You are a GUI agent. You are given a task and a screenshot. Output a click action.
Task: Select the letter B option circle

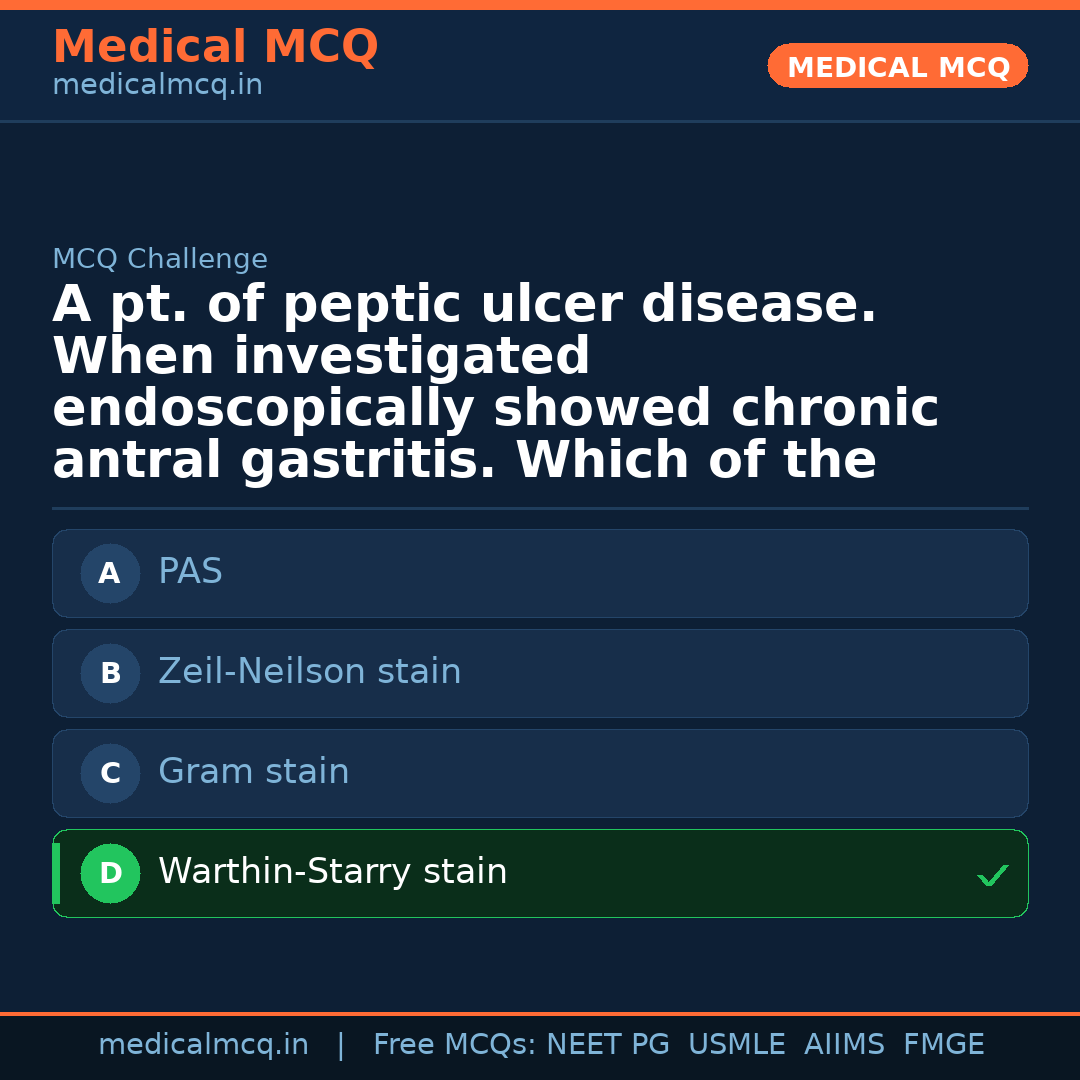point(110,673)
